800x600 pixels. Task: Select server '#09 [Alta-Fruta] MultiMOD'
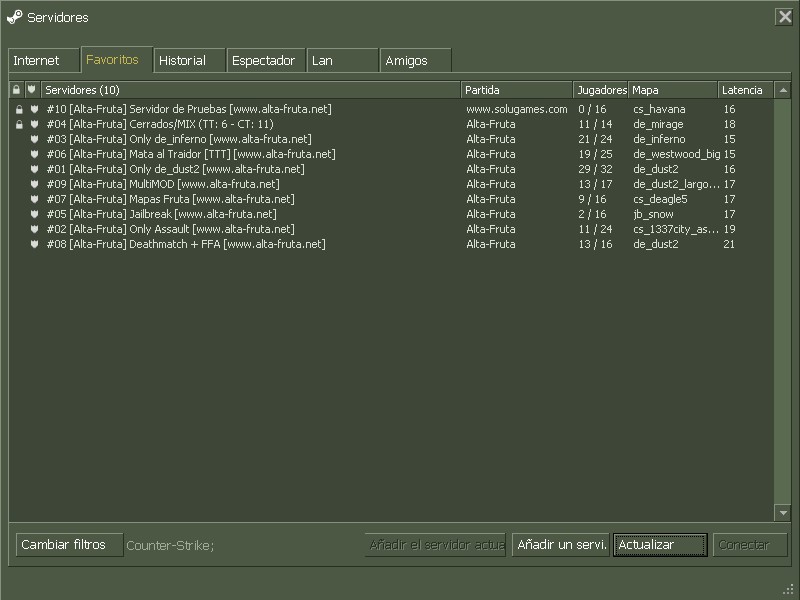tap(391, 184)
